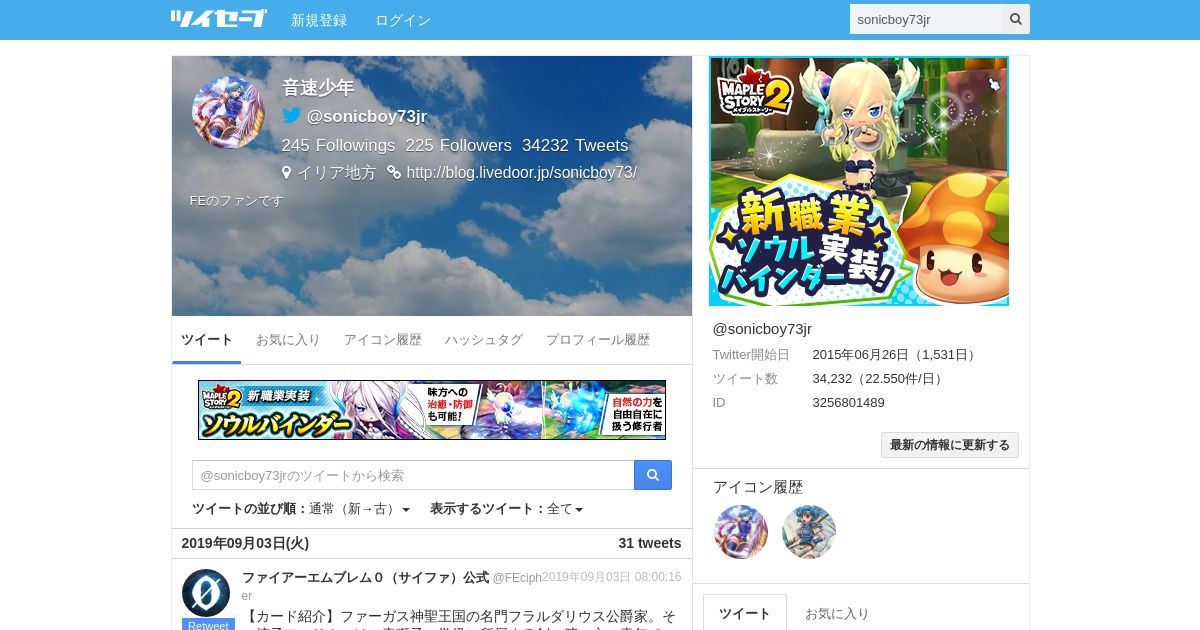Click the magnifier search button in the header
Screen dimensions: 1200x630
tap(1016, 19)
